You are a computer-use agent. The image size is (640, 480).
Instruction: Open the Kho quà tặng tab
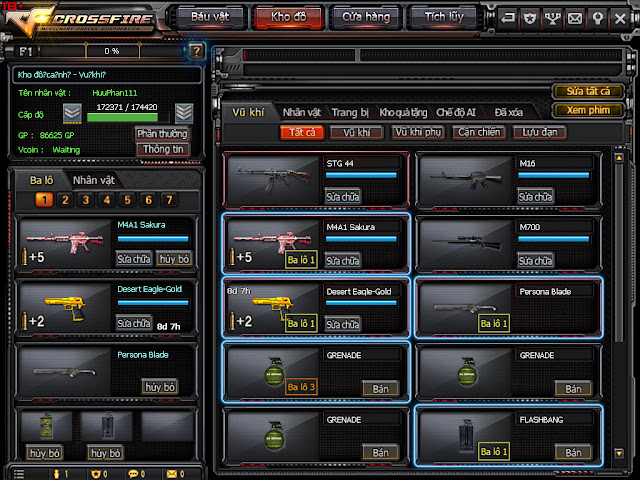403,112
